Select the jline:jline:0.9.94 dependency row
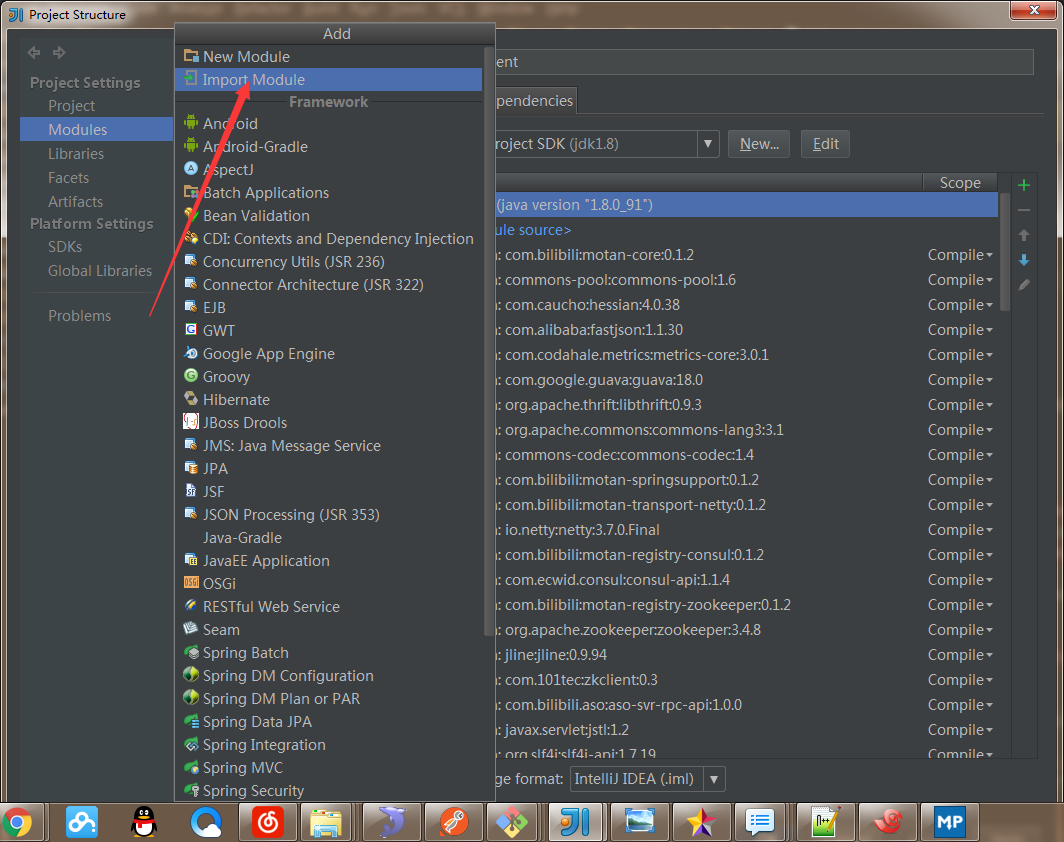1064x842 pixels. [746, 655]
